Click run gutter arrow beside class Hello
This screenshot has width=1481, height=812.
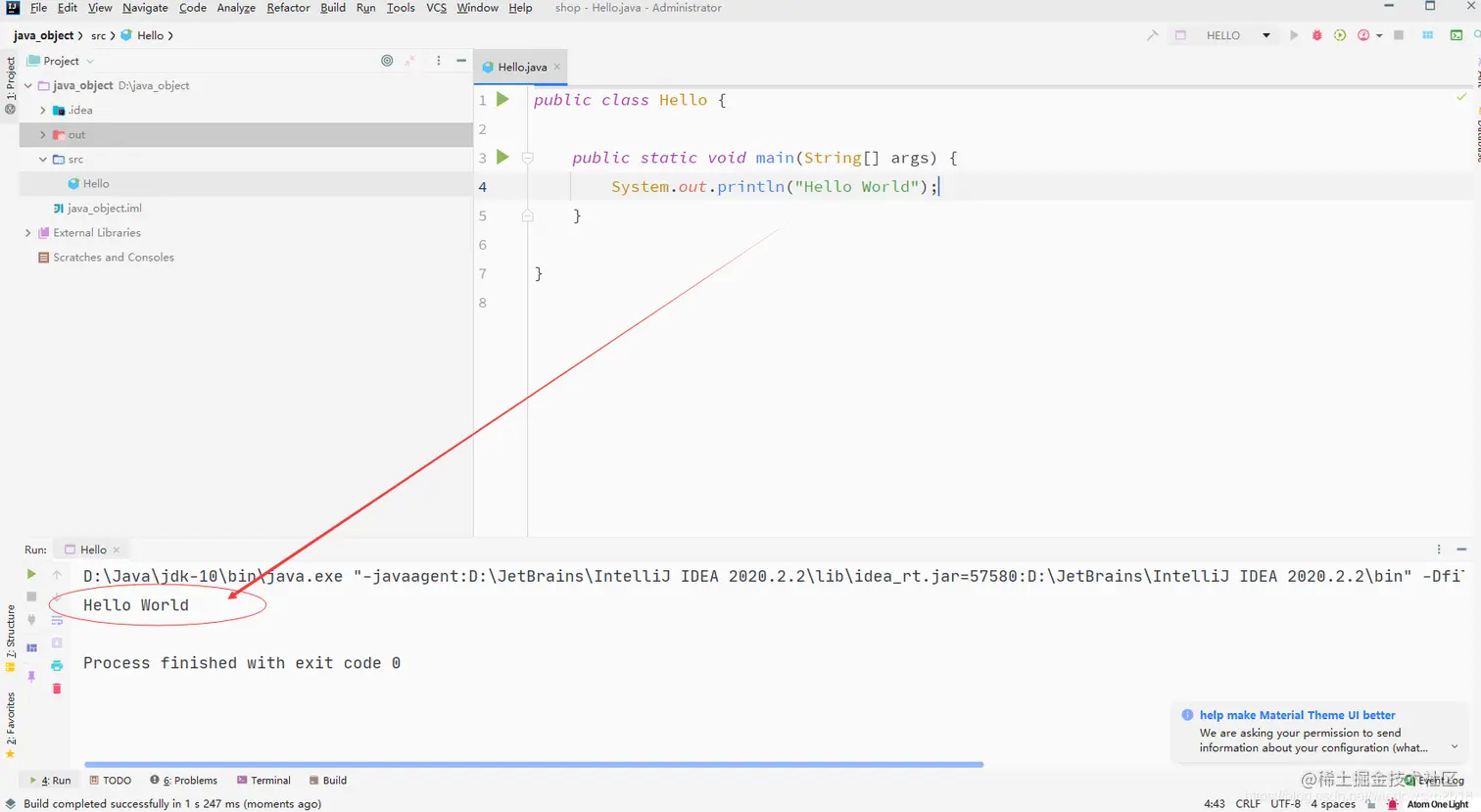502,99
